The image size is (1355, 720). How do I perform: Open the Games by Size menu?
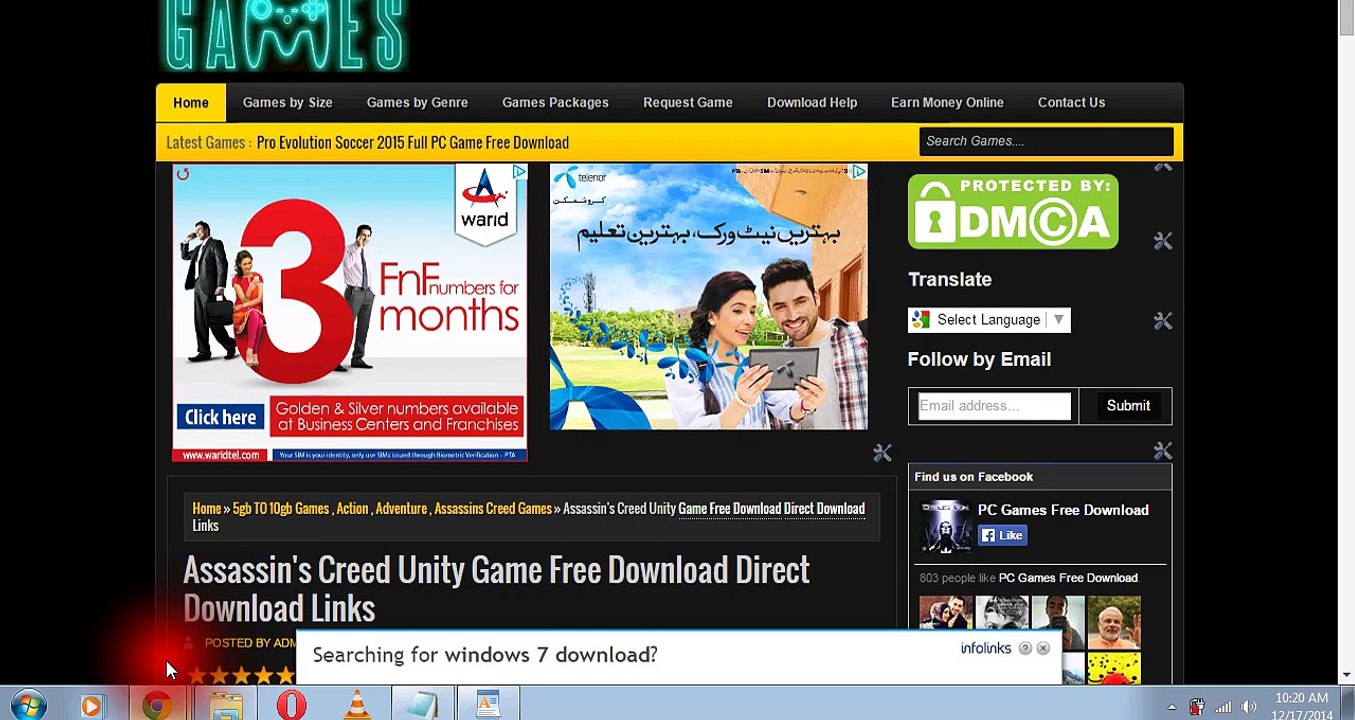coord(288,102)
